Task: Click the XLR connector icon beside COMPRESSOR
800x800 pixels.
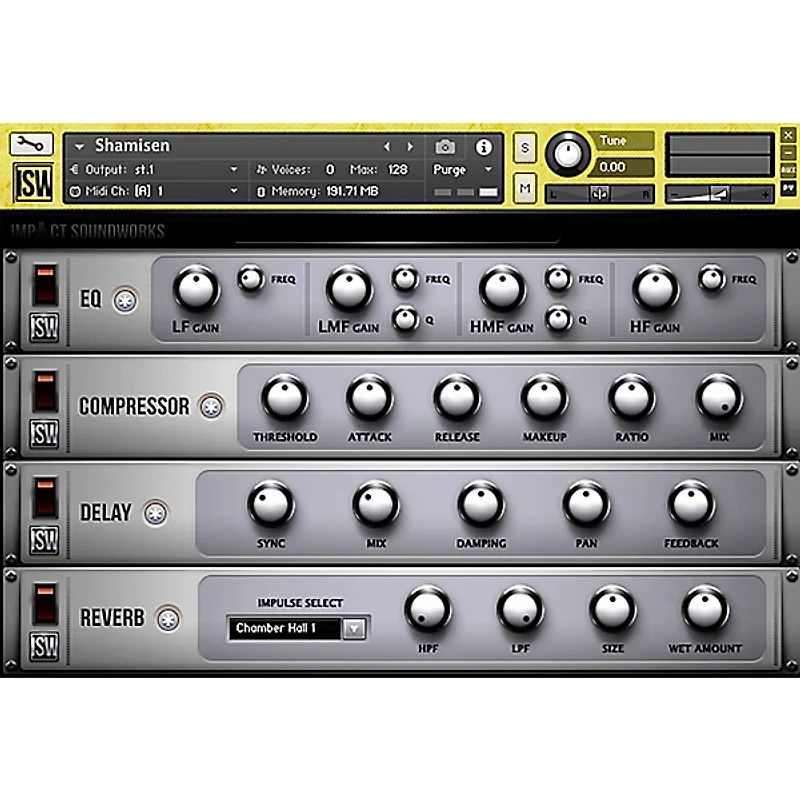Action: click(213, 406)
